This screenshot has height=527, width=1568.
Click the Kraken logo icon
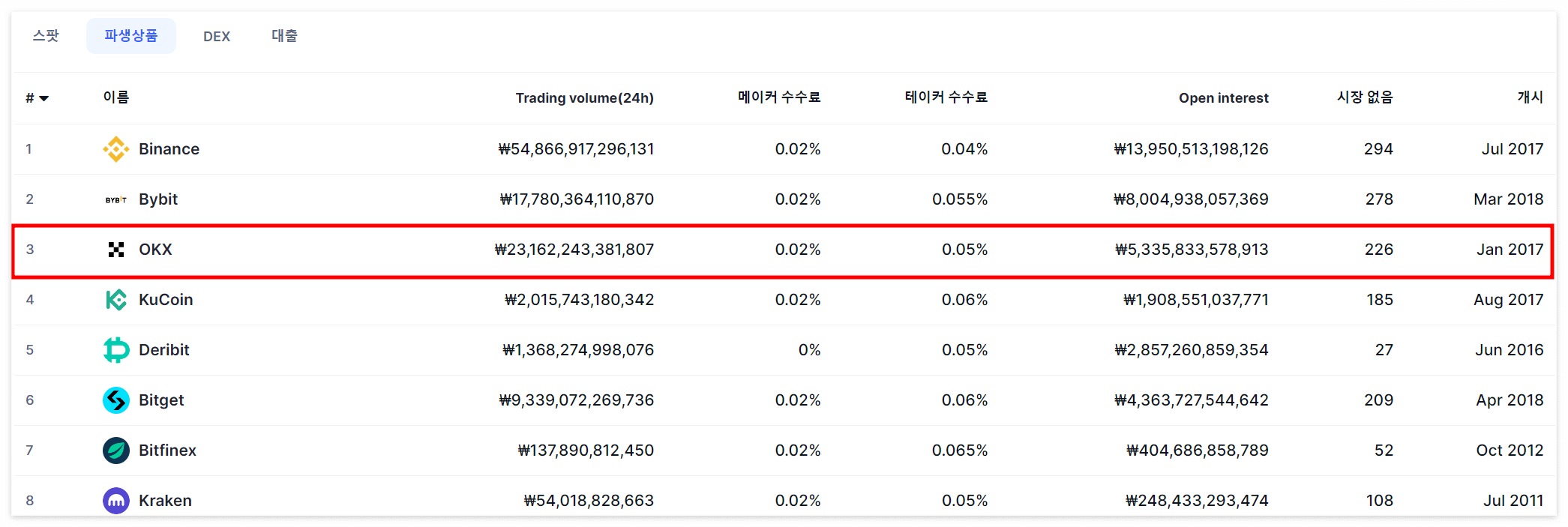(x=116, y=501)
